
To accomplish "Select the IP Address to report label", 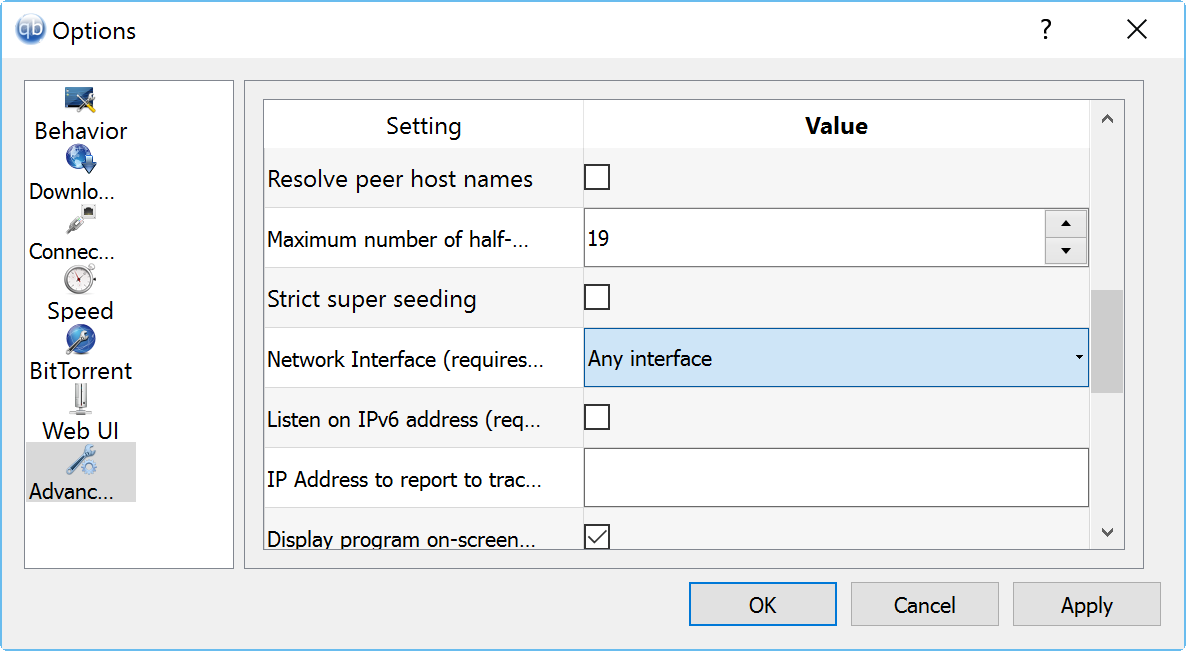I will [404, 479].
